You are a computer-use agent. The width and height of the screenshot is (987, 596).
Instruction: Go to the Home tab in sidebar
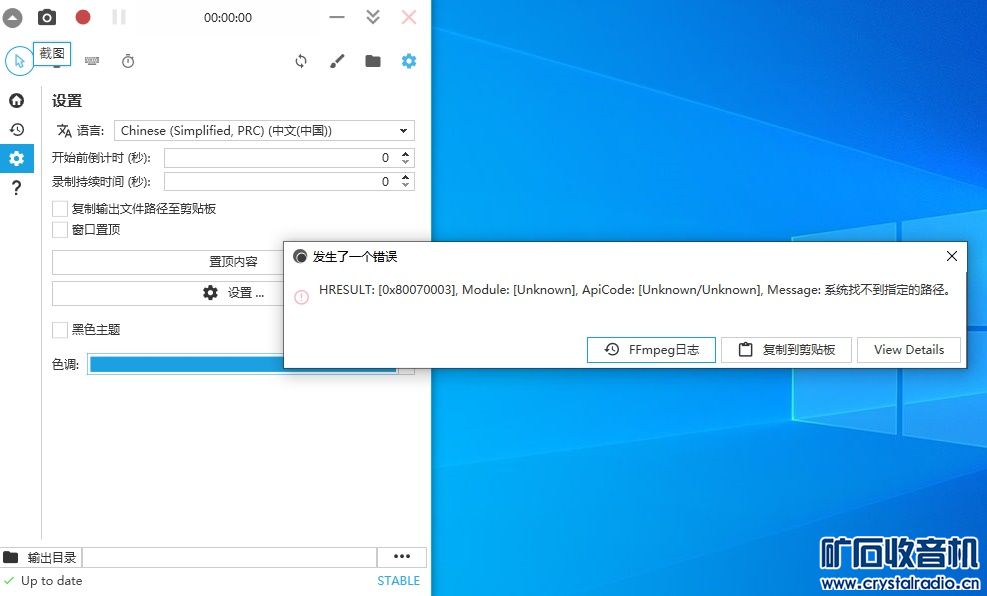click(x=17, y=100)
